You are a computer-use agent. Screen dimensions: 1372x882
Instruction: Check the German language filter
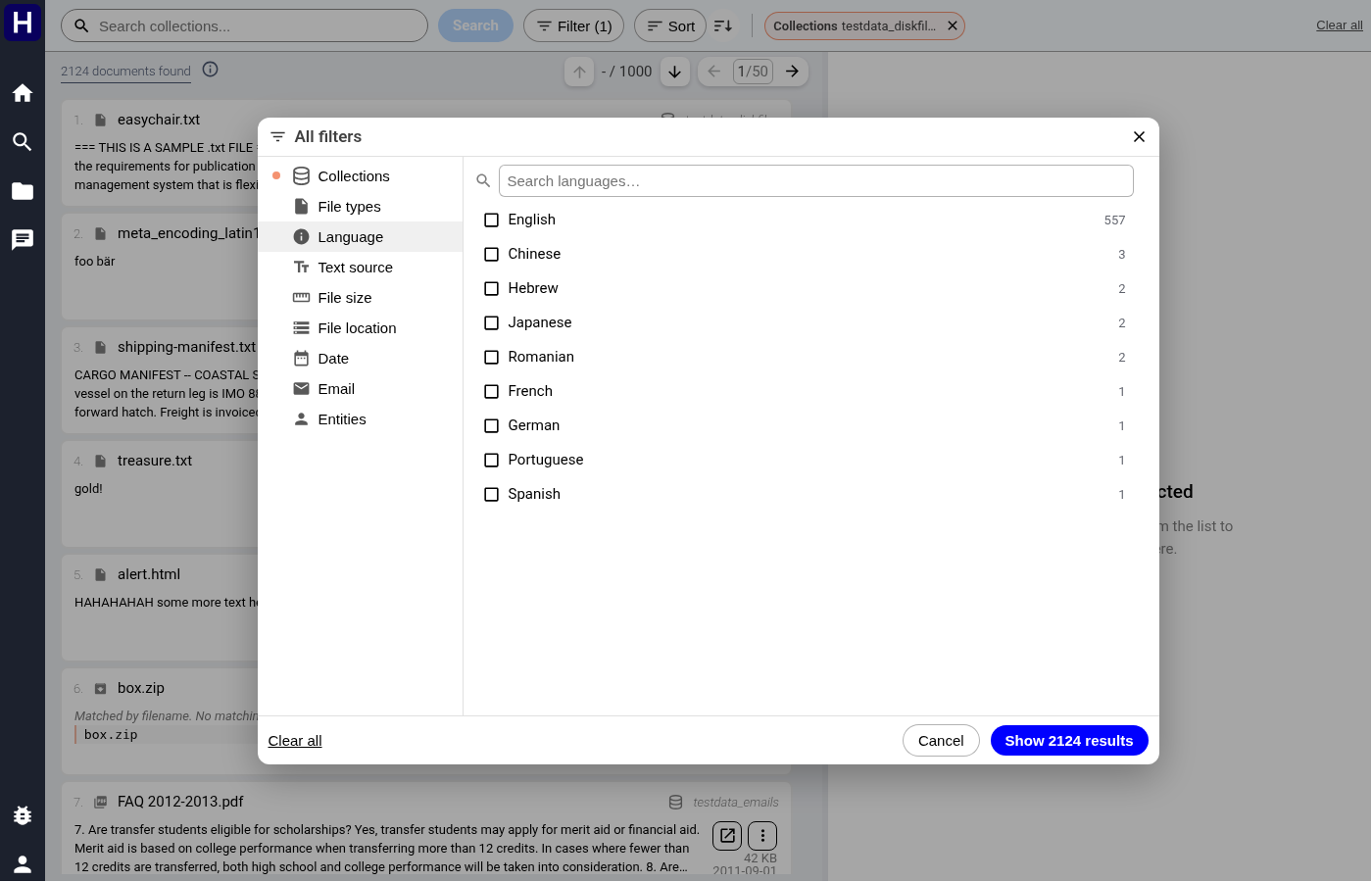tap(492, 426)
